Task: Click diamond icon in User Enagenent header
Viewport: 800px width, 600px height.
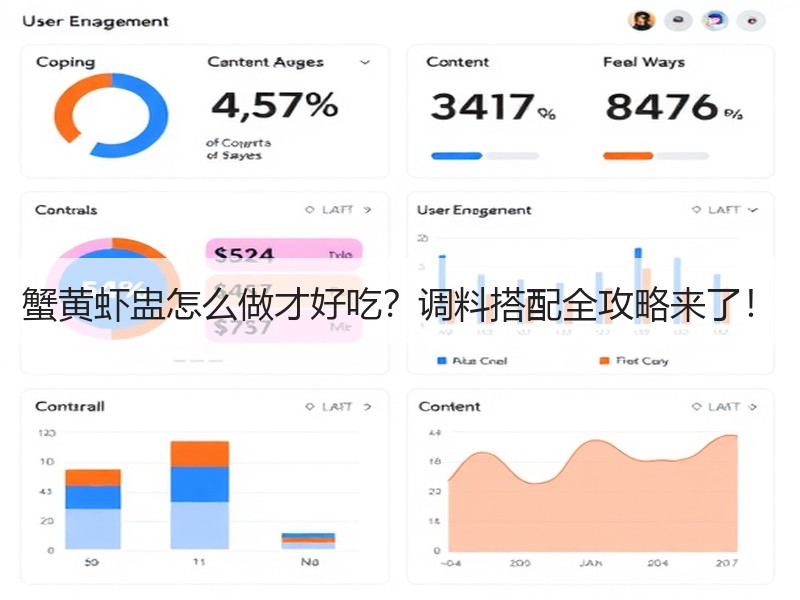Action: [x=696, y=210]
